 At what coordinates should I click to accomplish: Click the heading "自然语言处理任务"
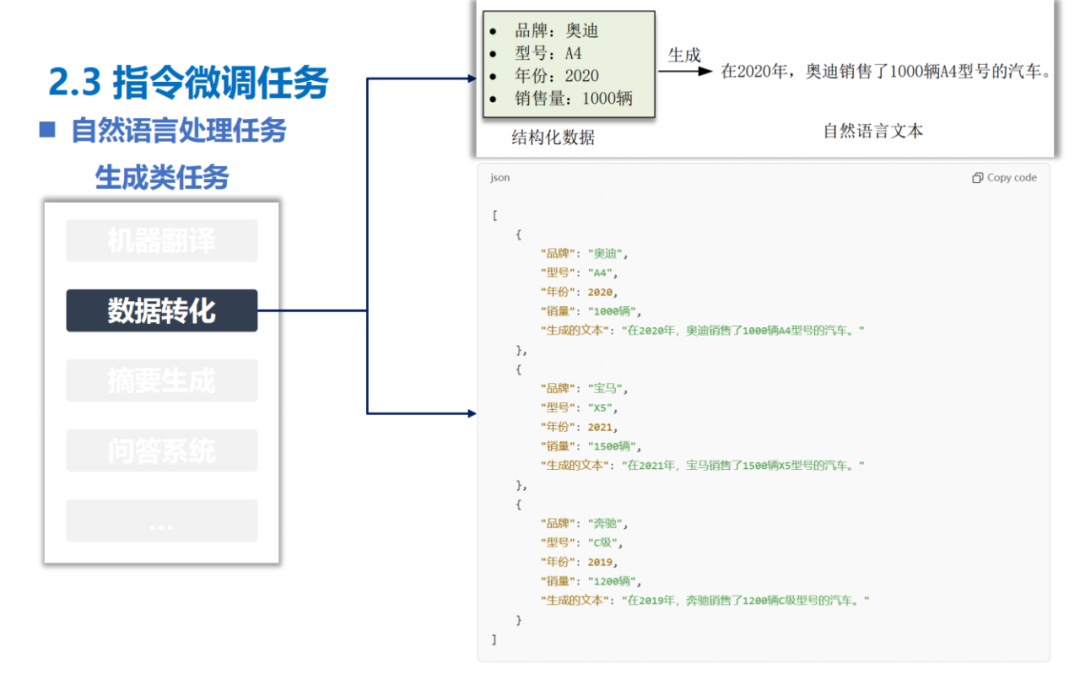coord(178,130)
